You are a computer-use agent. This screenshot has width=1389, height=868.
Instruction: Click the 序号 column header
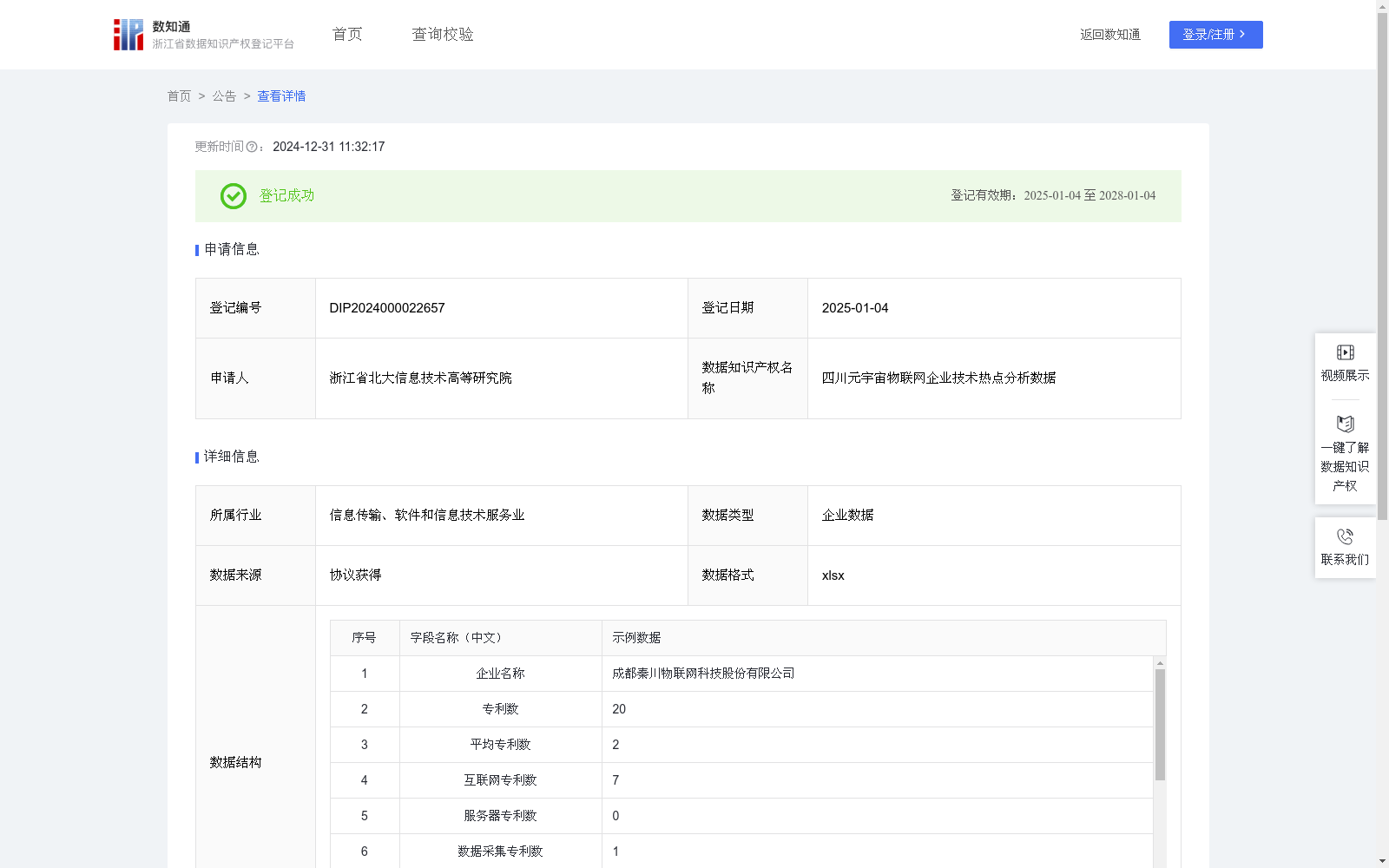[364, 638]
